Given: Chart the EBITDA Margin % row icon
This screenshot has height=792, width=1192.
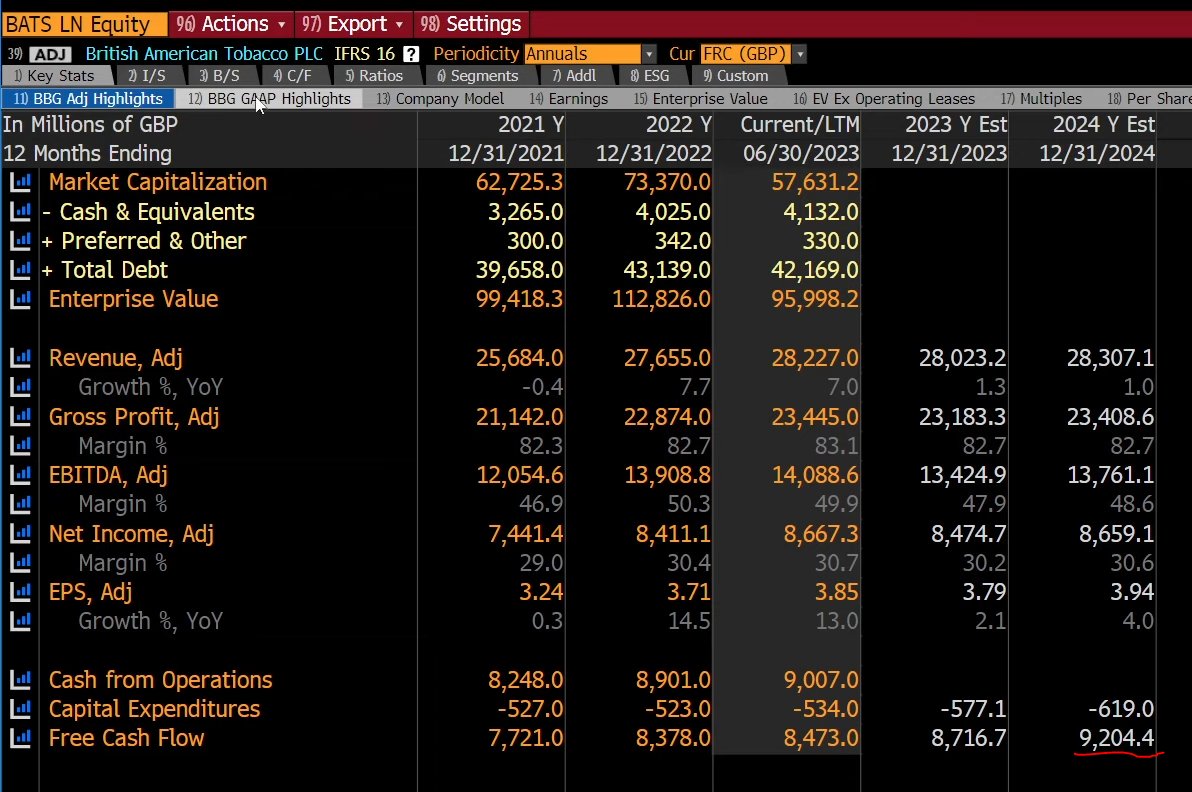Looking at the screenshot, I should coord(21,504).
